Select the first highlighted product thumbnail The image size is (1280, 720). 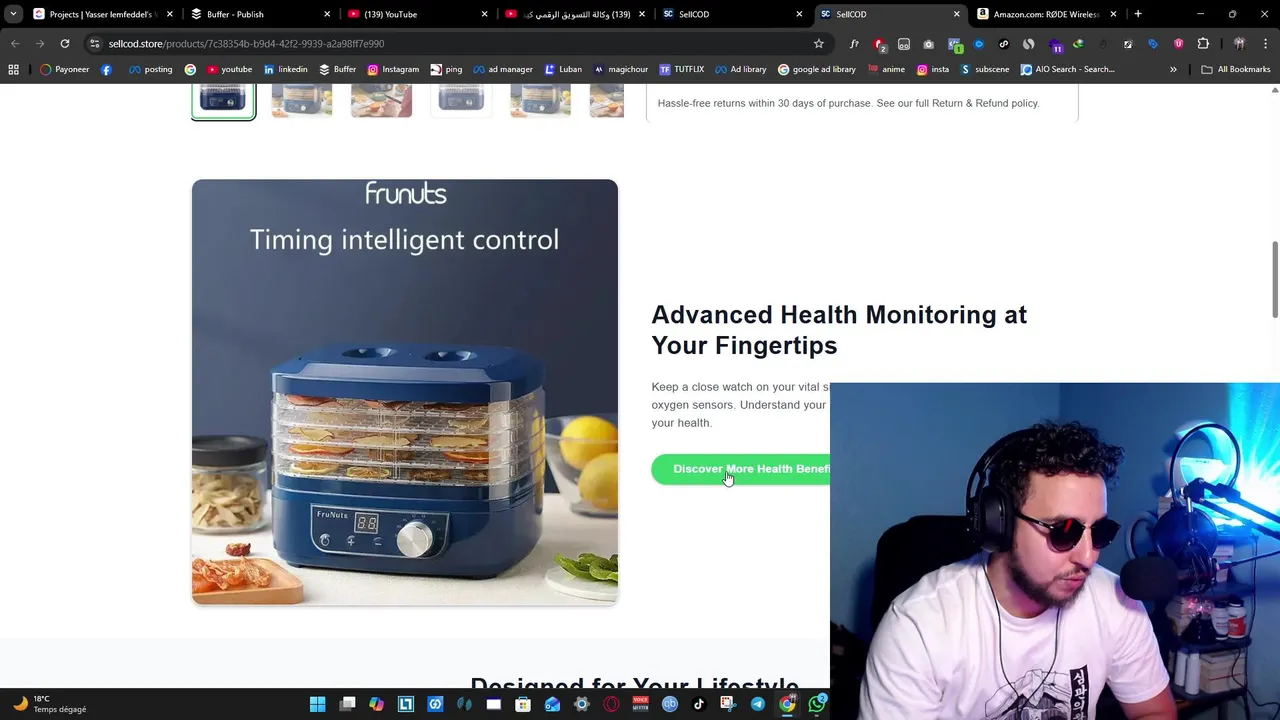[x=223, y=101]
